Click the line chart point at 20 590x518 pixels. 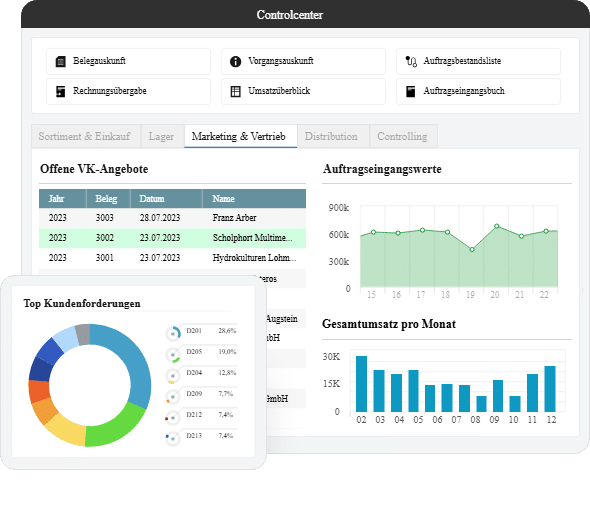[497, 226]
